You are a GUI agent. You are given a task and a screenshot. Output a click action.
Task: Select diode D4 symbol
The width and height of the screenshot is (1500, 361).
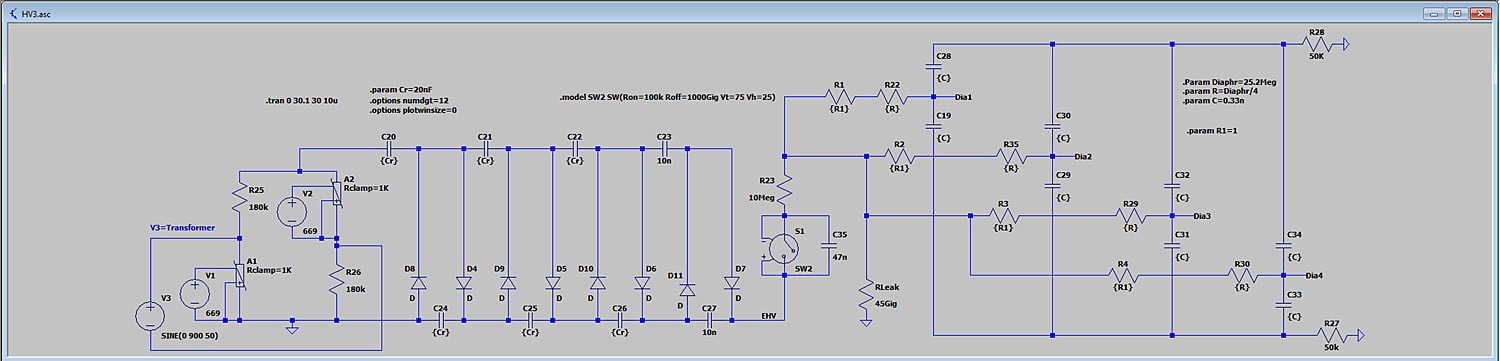tap(464, 283)
